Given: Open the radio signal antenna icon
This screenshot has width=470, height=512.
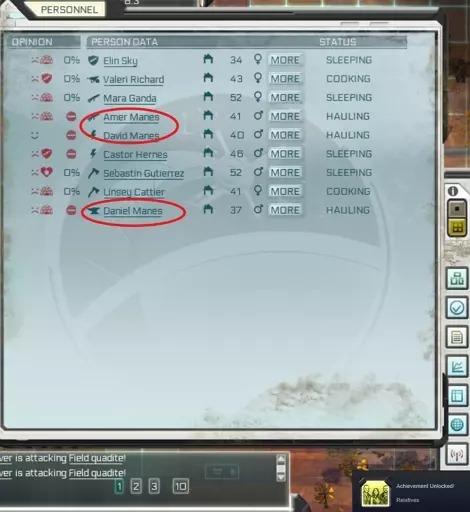Looking at the screenshot, I should pyautogui.click(x=457, y=454).
